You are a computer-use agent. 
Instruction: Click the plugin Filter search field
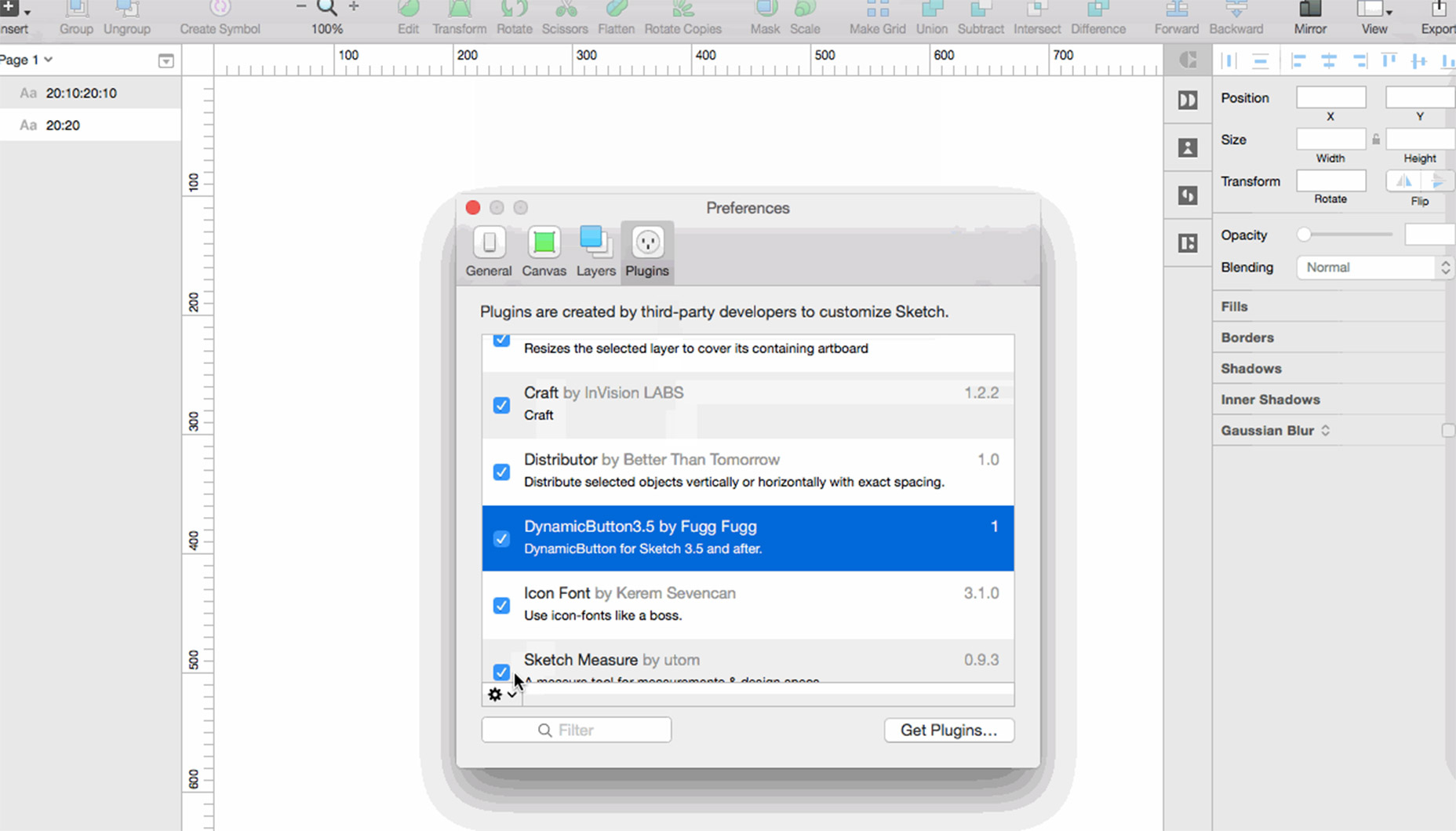pos(576,730)
